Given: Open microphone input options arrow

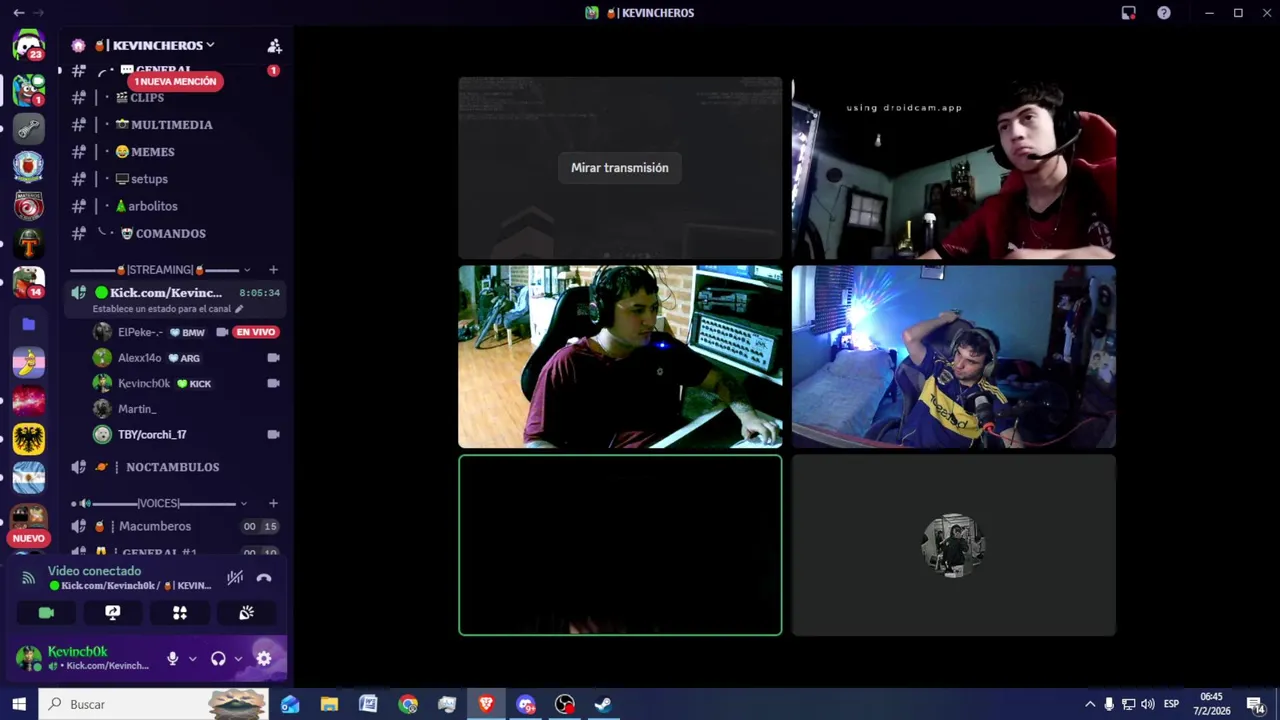Looking at the screenshot, I should tap(192, 659).
